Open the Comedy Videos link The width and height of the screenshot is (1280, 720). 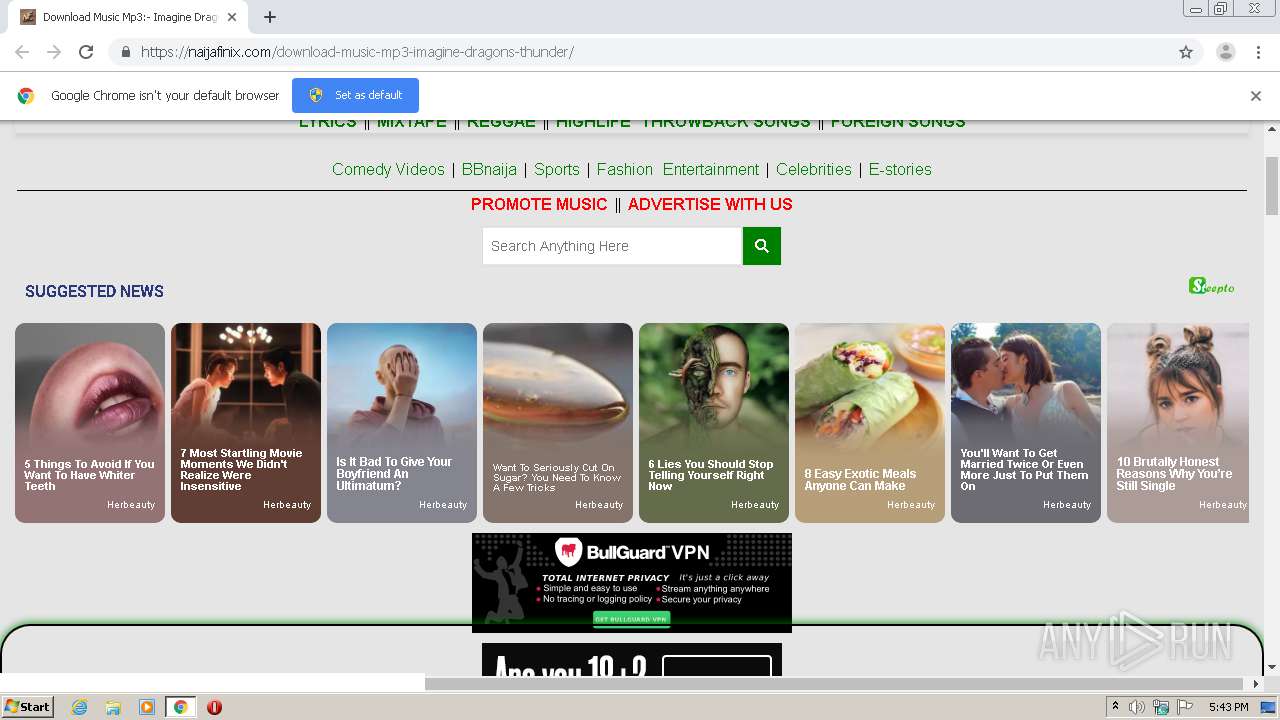pyautogui.click(x=388, y=169)
